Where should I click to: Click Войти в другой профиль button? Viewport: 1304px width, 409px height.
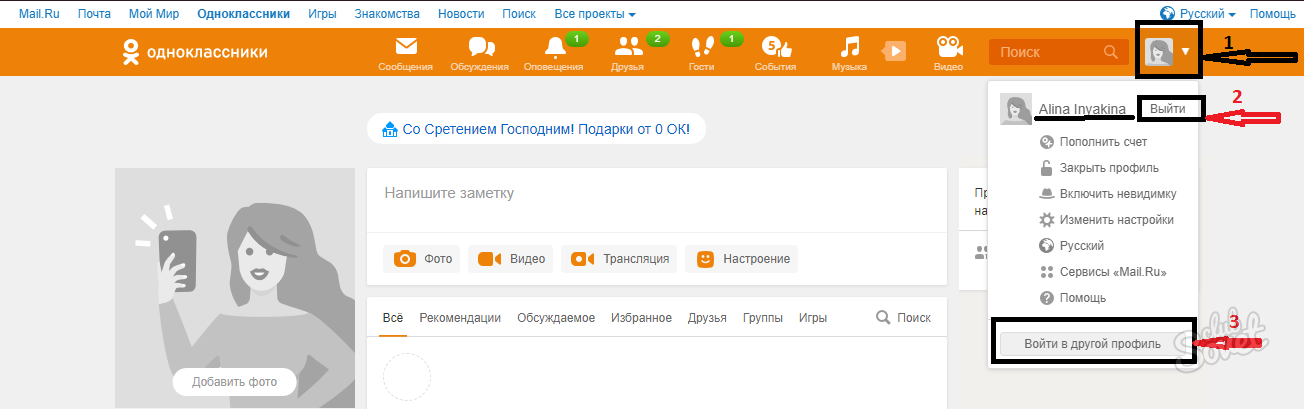point(1093,344)
